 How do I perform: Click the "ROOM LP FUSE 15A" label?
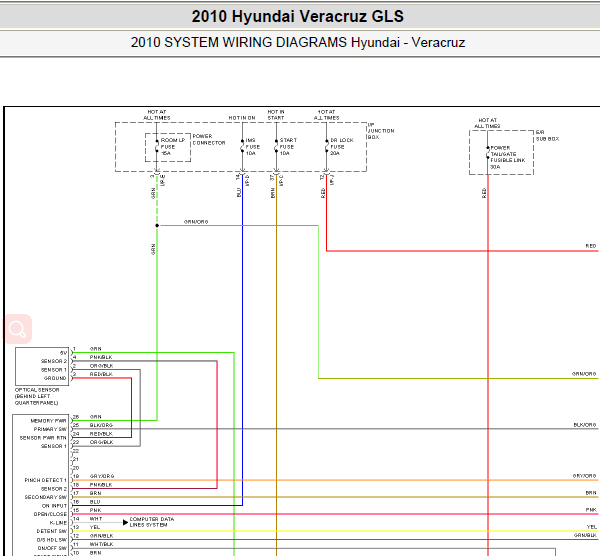(173, 147)
